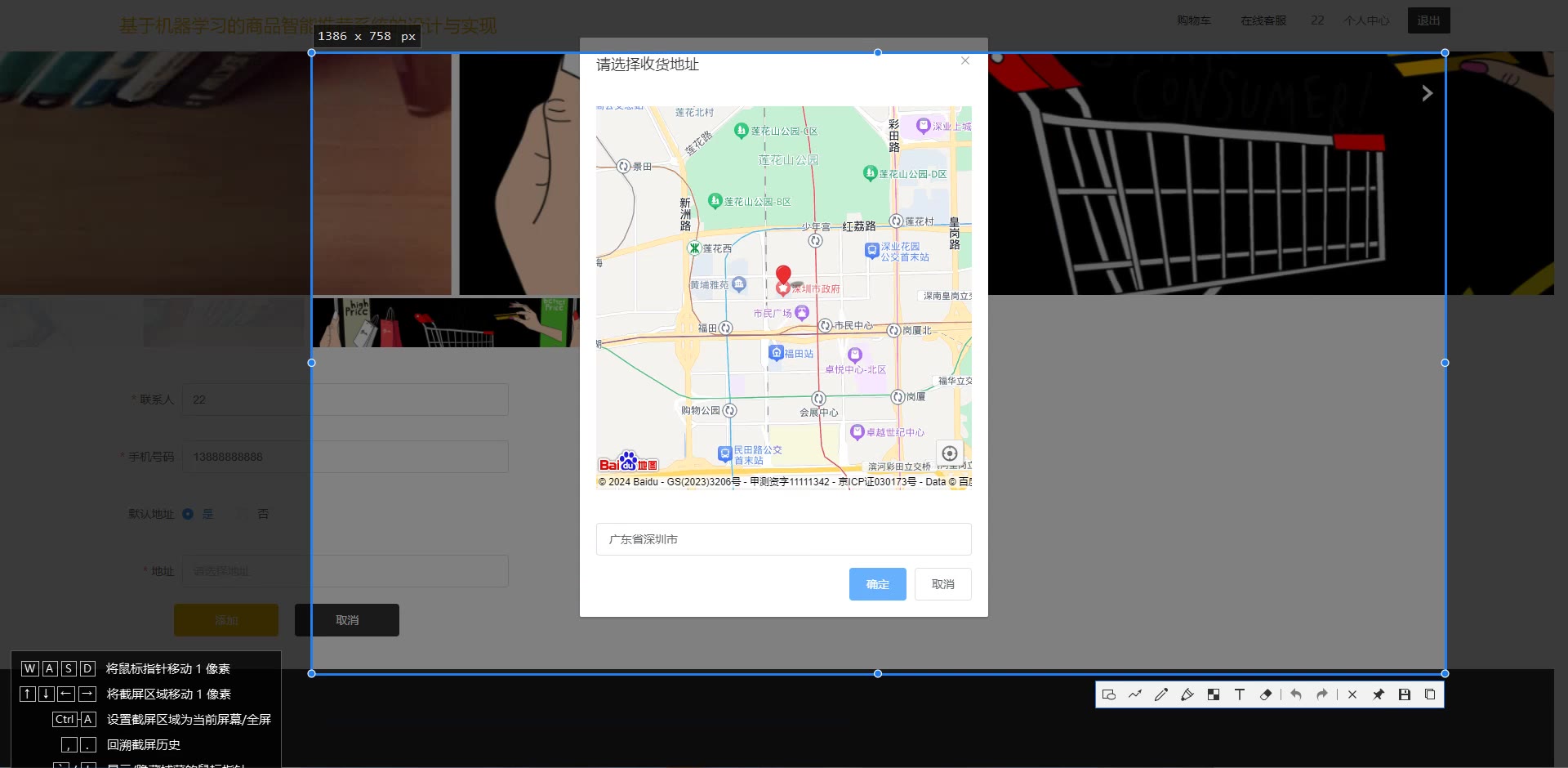Click the 手机号码 input field
This screenshot has height=768, width=1568.
(x=345, y=457)
